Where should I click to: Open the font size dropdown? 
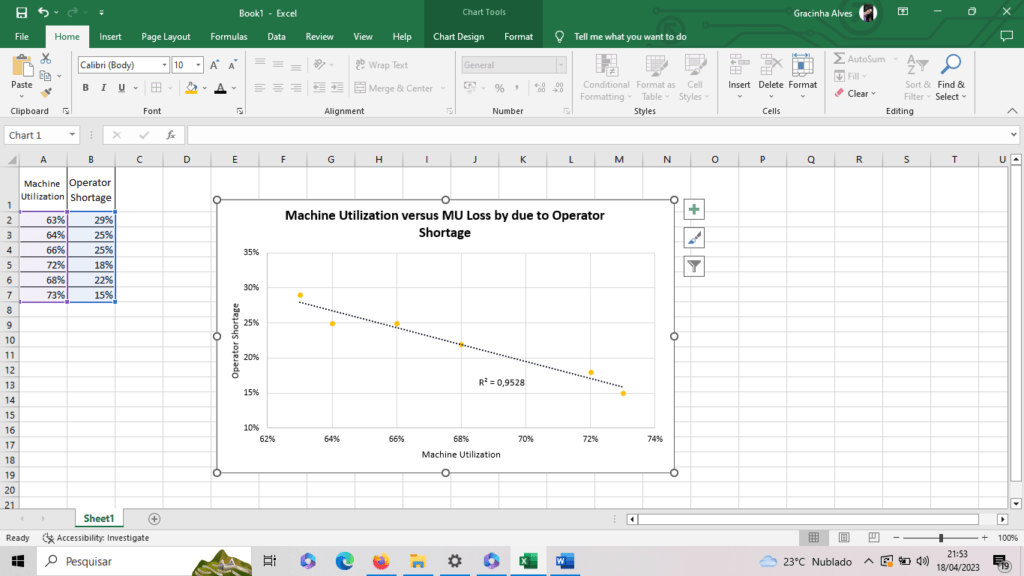[199, 65]
